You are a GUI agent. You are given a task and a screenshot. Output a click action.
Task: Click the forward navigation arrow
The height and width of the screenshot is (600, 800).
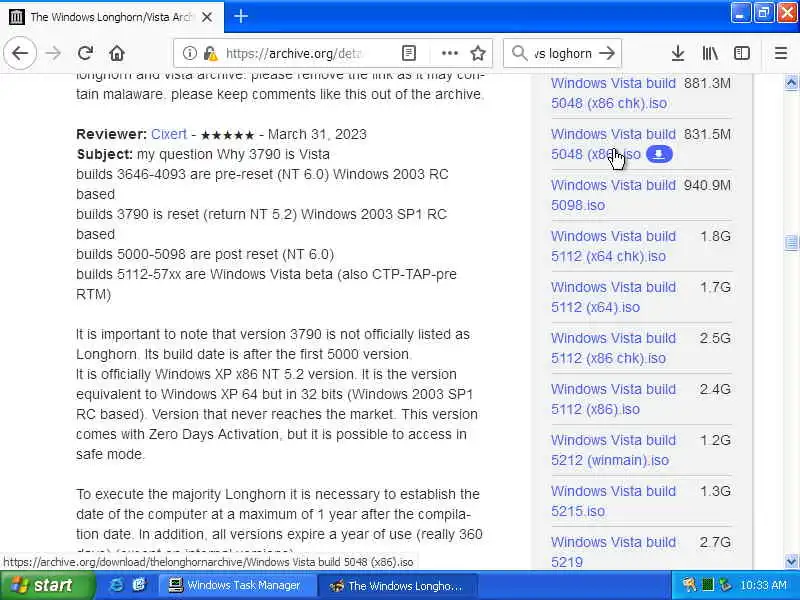pyautogui.click(x=53, y=53)
